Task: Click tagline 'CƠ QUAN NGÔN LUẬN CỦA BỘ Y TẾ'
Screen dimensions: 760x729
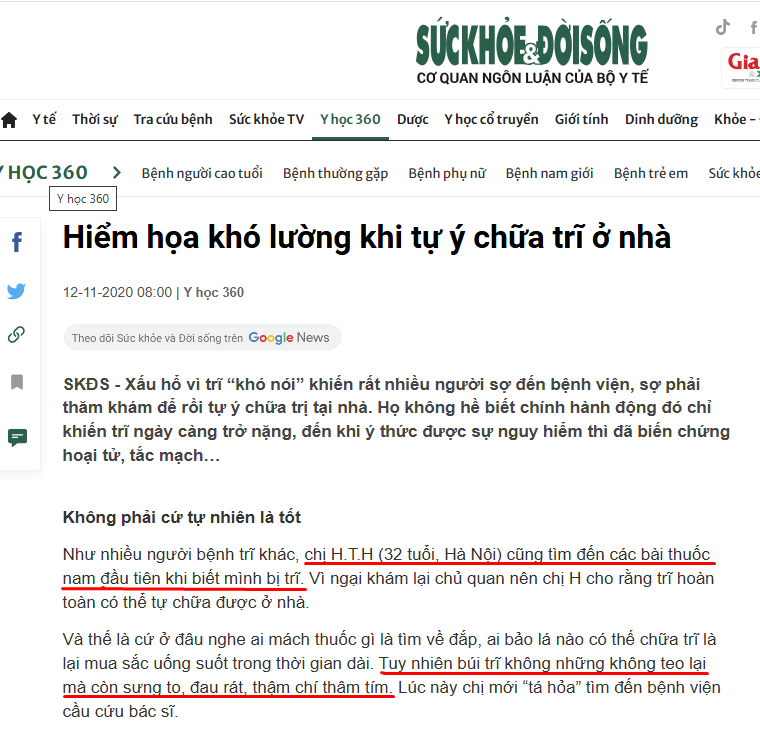Action: (532, 78)
